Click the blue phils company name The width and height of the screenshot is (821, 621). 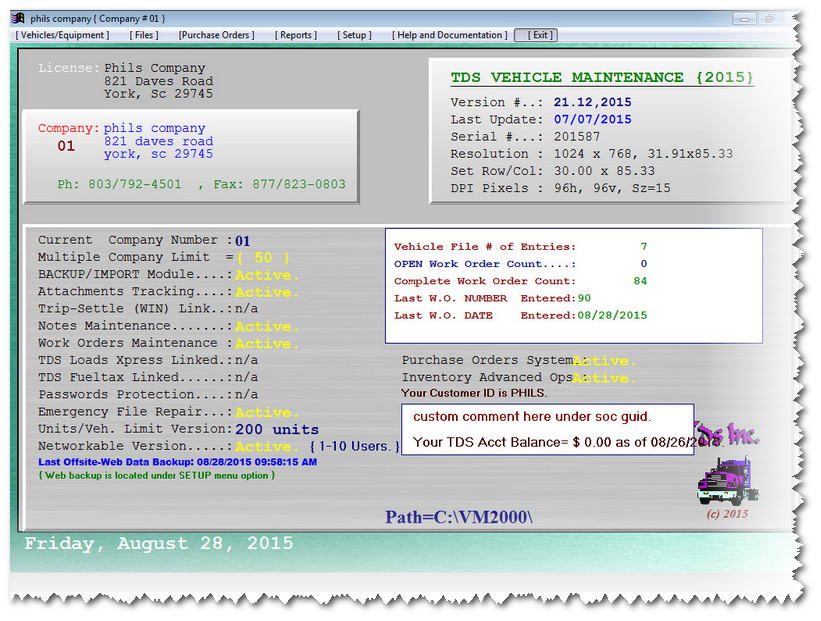[154, 128]
